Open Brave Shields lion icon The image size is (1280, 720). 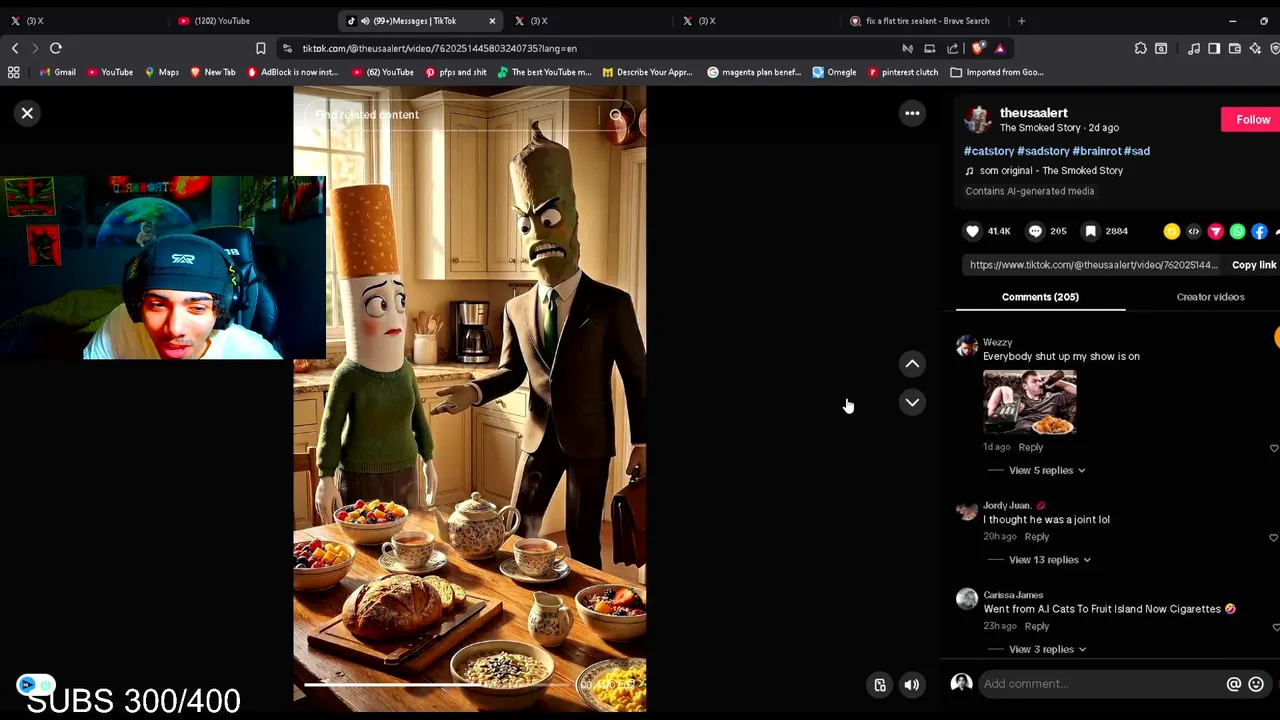[x=977, y=48]
